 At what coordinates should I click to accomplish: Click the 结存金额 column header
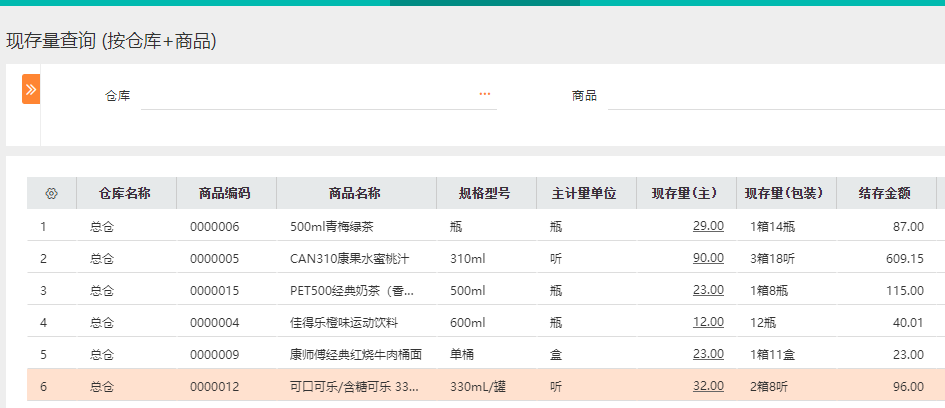tap(885, 193)
